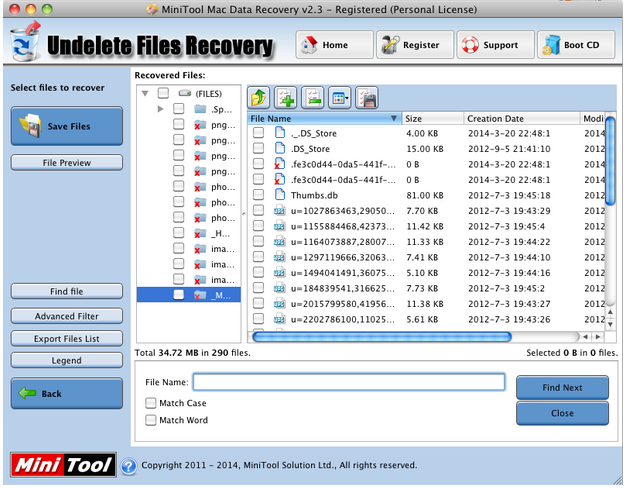Image resolution: width=626 pixels, height=488 pixels.
Task: Open the Register navigation button
Action: tap(415, 45)
